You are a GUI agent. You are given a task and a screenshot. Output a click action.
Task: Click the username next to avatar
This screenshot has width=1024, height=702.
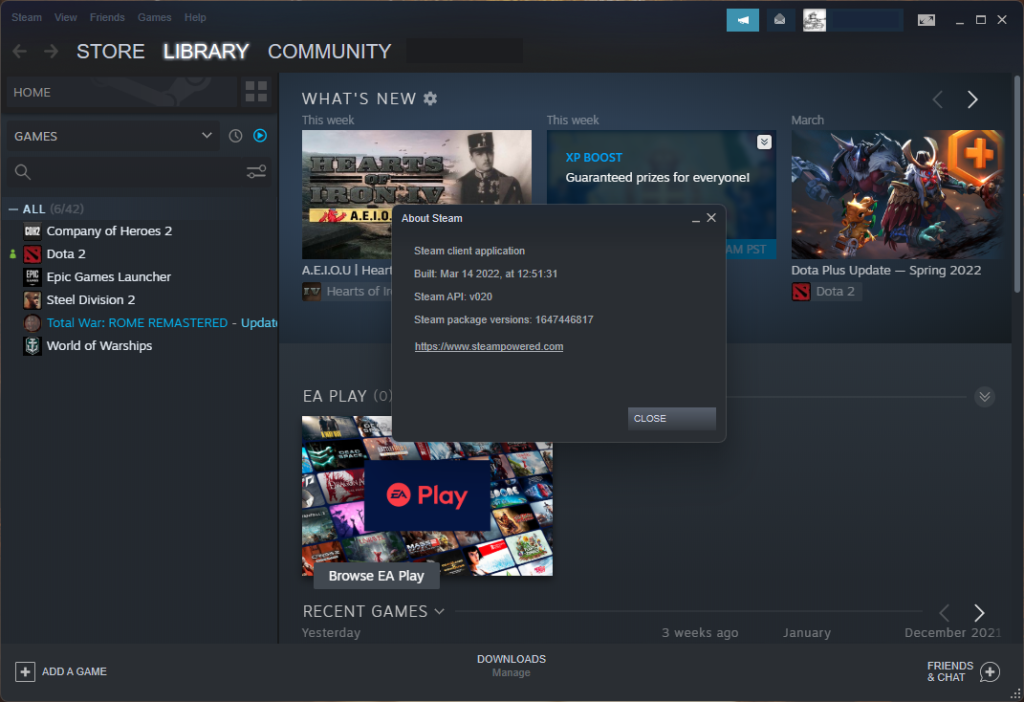pos(865,20)
